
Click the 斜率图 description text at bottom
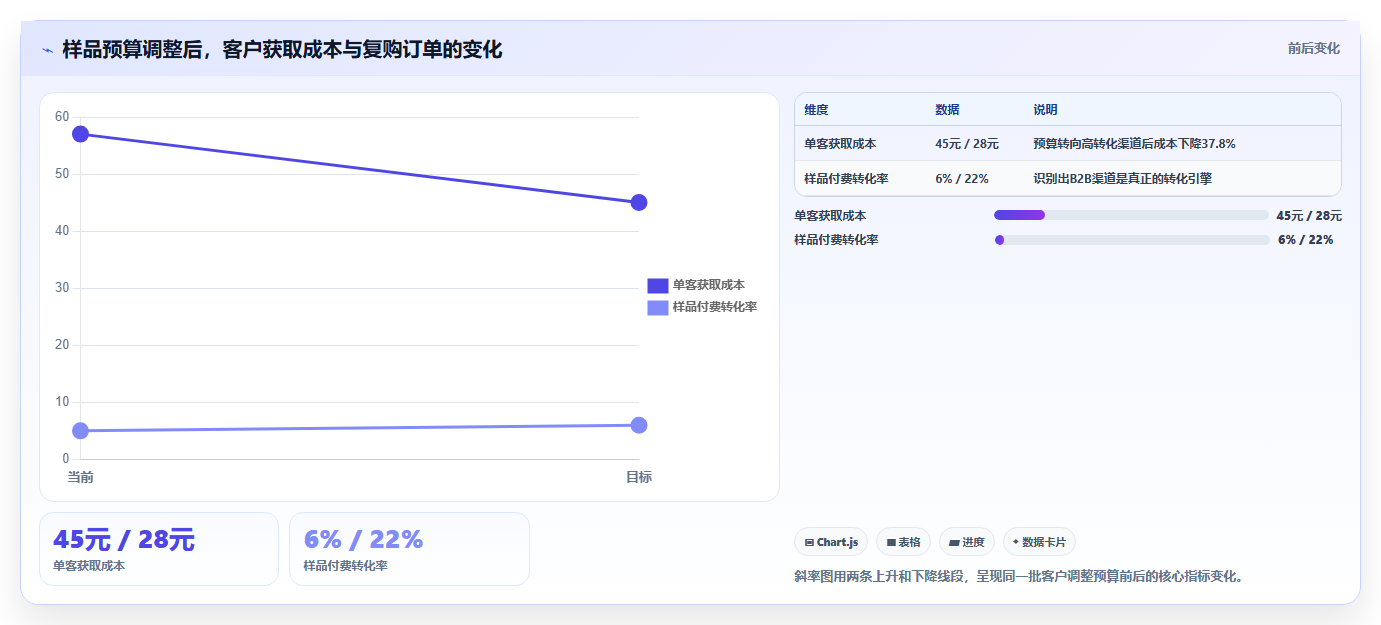(x=1018, y=577)
